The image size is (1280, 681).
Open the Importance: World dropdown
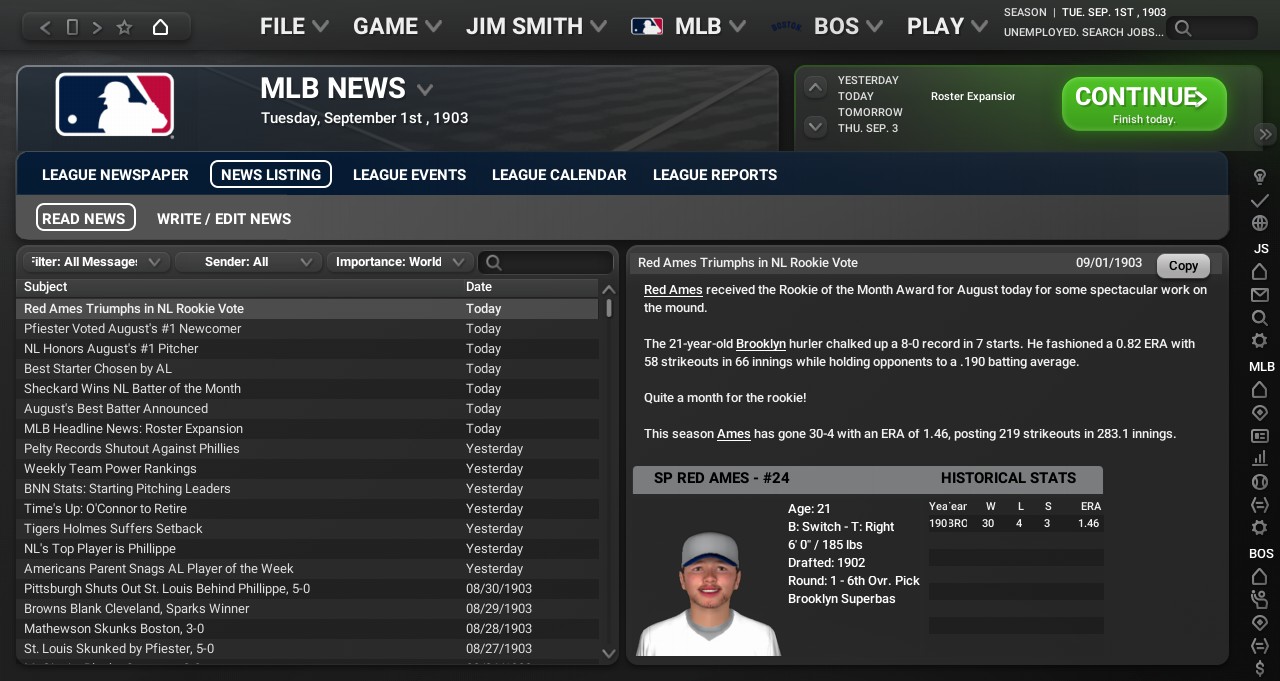400,262
